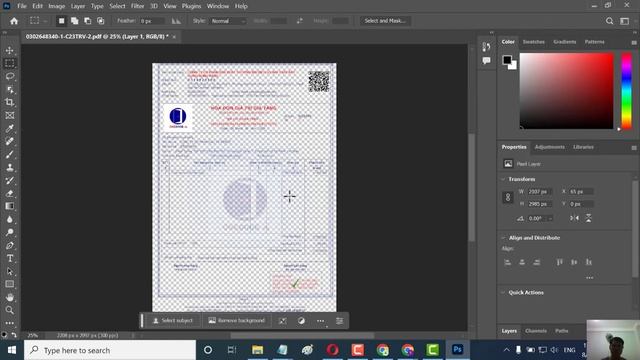Select the Zoom tool in toolbox
640x360 pixels.
click(x=10, y=310)
